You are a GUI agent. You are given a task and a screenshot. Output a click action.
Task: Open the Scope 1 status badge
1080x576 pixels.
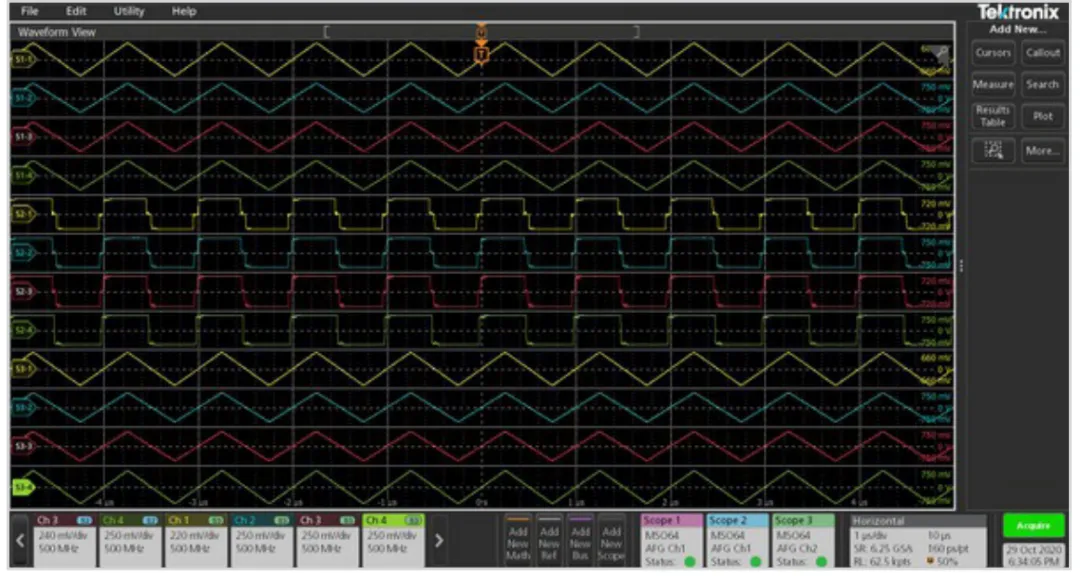tap(670, 540)
